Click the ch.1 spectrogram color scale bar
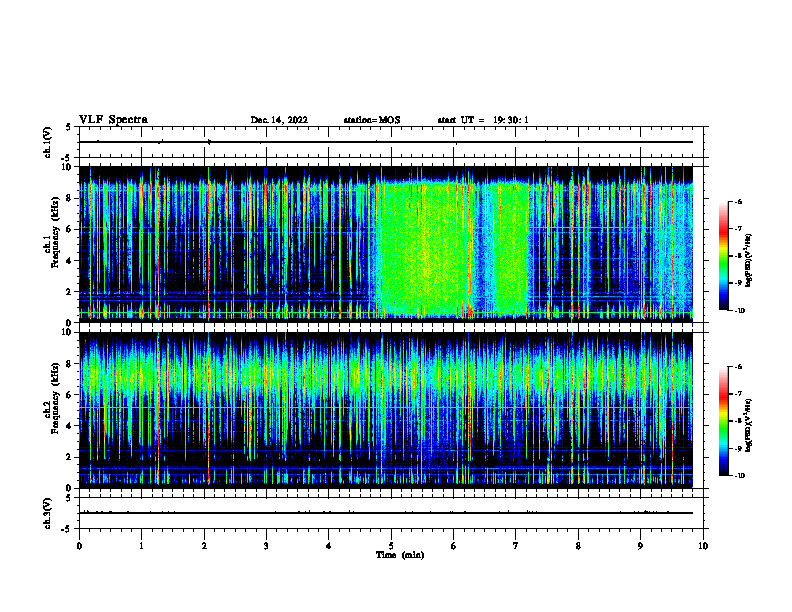This screenshot has height=612, width=792. 723,256
